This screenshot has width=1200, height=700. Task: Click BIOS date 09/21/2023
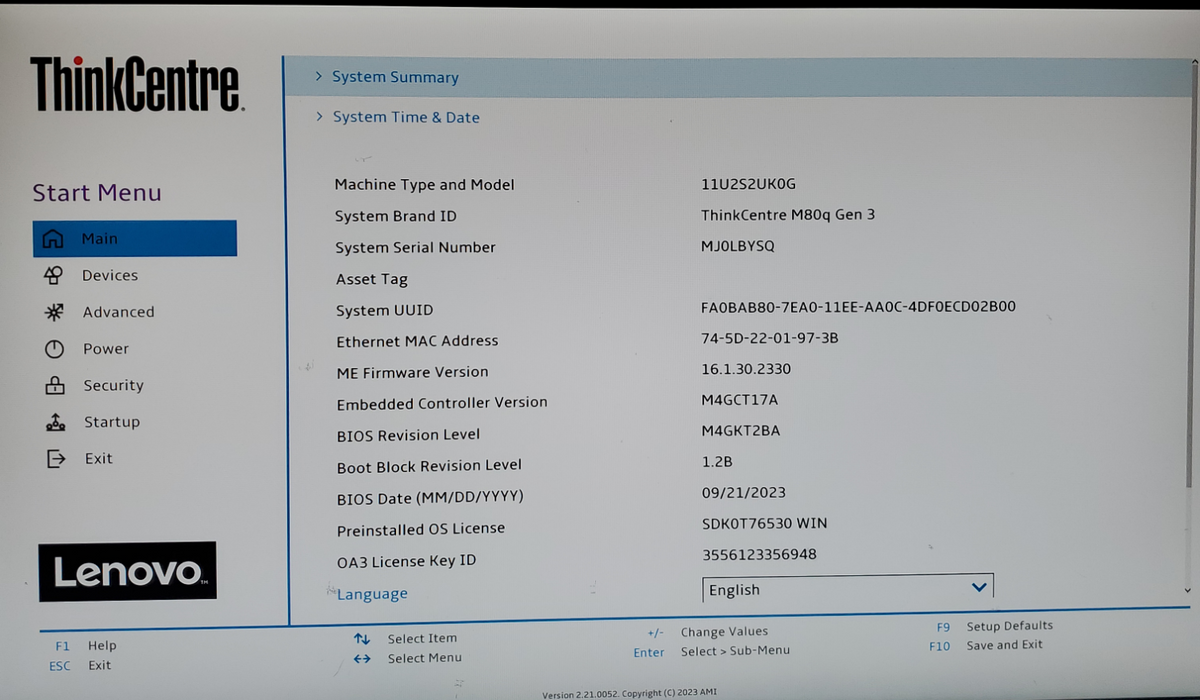click(x=744, y=492)
